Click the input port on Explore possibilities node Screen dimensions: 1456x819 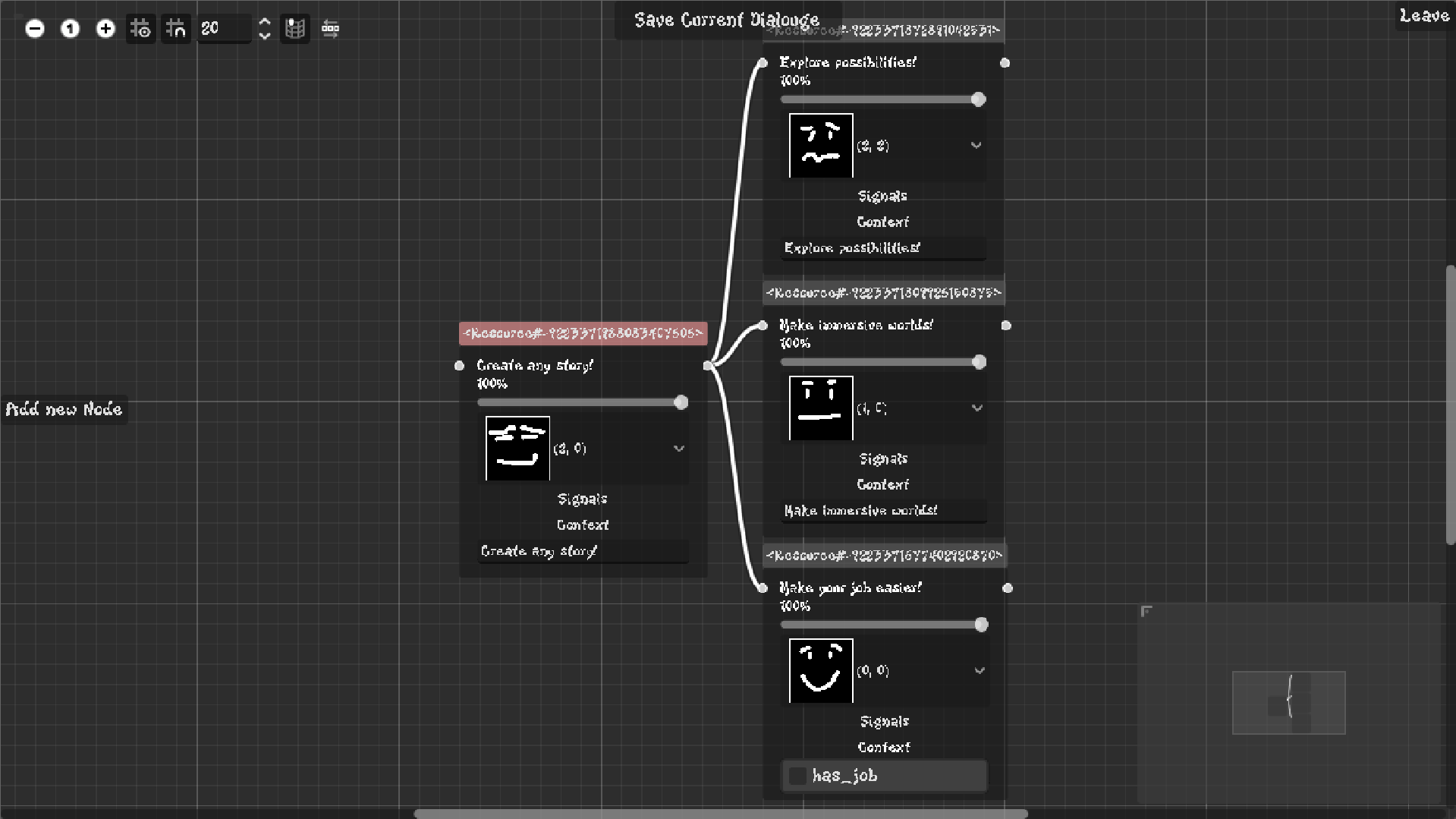763,63
